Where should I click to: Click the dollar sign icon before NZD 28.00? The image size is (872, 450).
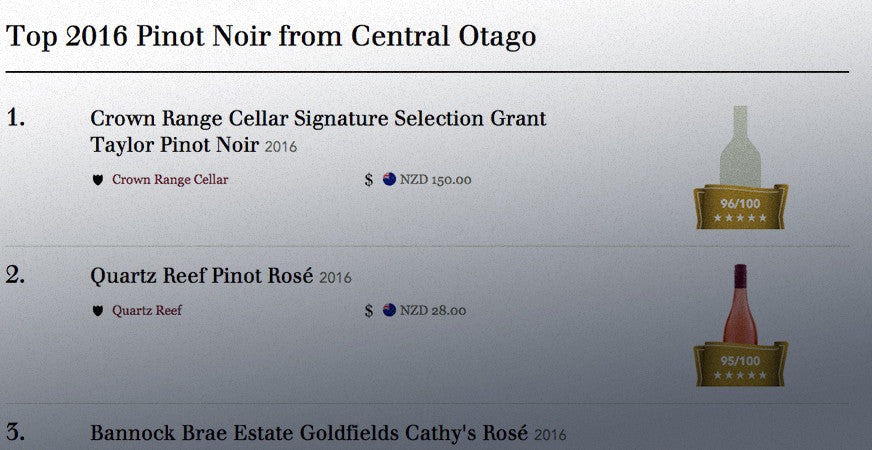pos(369,311)
